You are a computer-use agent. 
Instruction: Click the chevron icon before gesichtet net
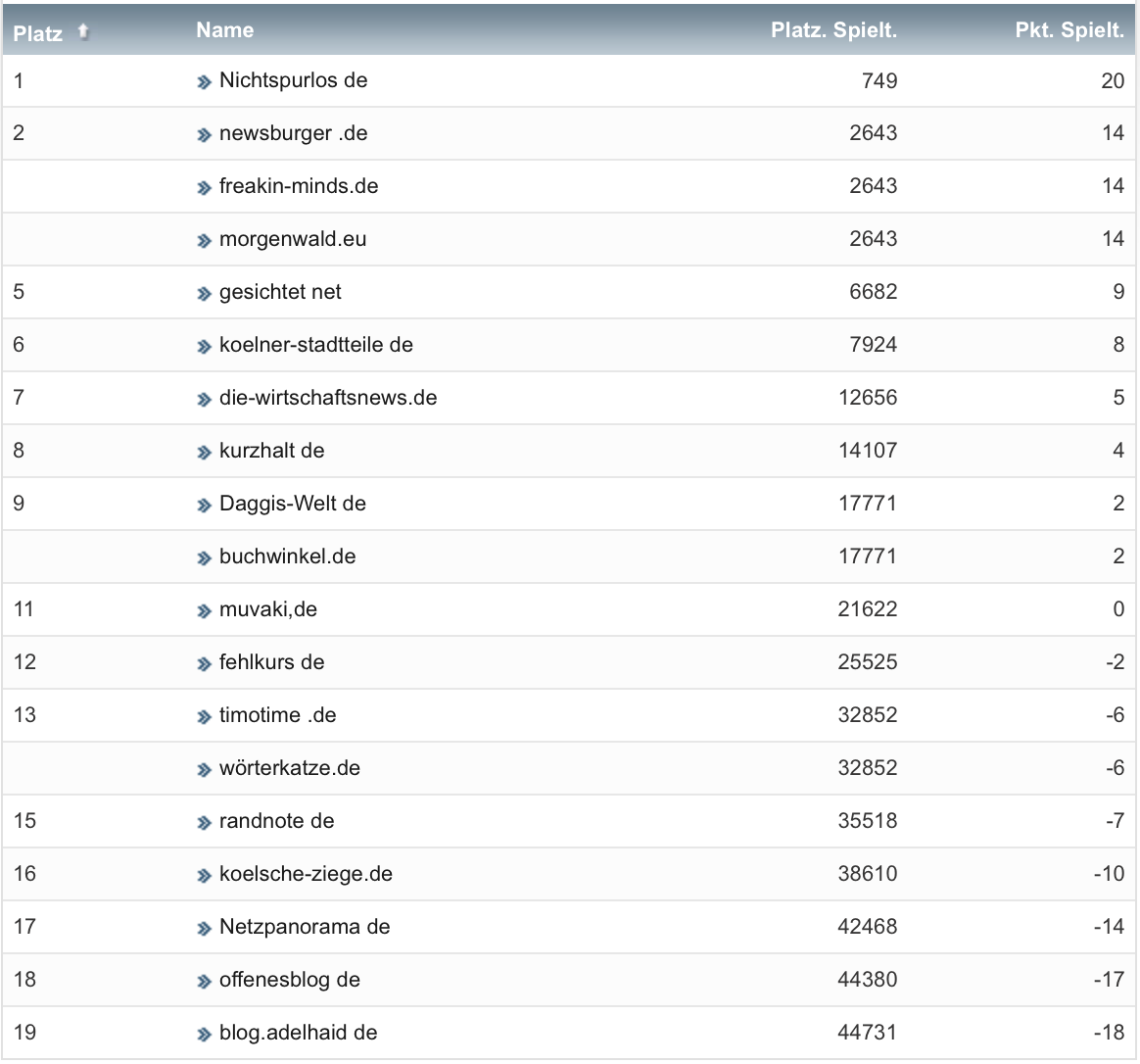[x=204, y=294]
